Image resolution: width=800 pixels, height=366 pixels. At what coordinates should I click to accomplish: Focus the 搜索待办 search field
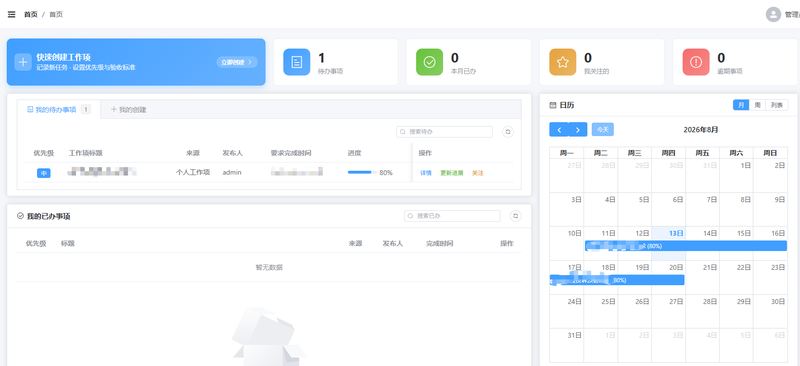[x=444, y=132]
